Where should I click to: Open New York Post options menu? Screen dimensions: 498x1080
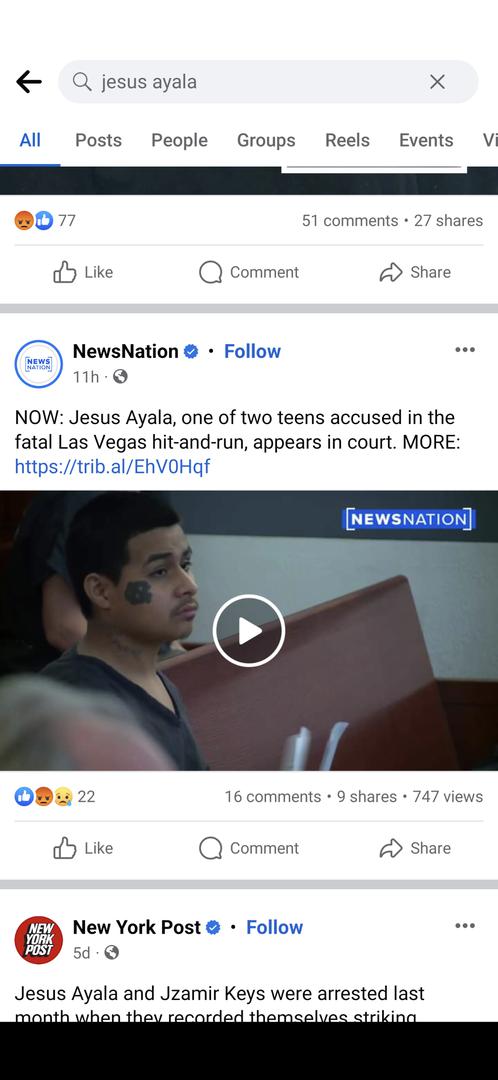(465, 926)
